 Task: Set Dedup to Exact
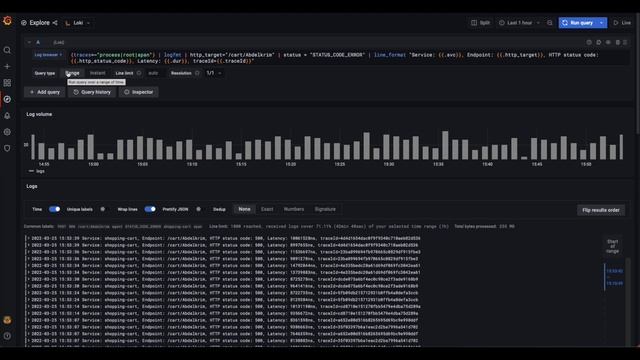267,209
